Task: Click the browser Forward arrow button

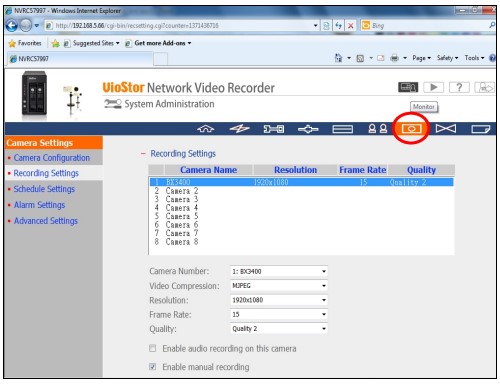Action: pyautogui.click(x=26, y=25)
